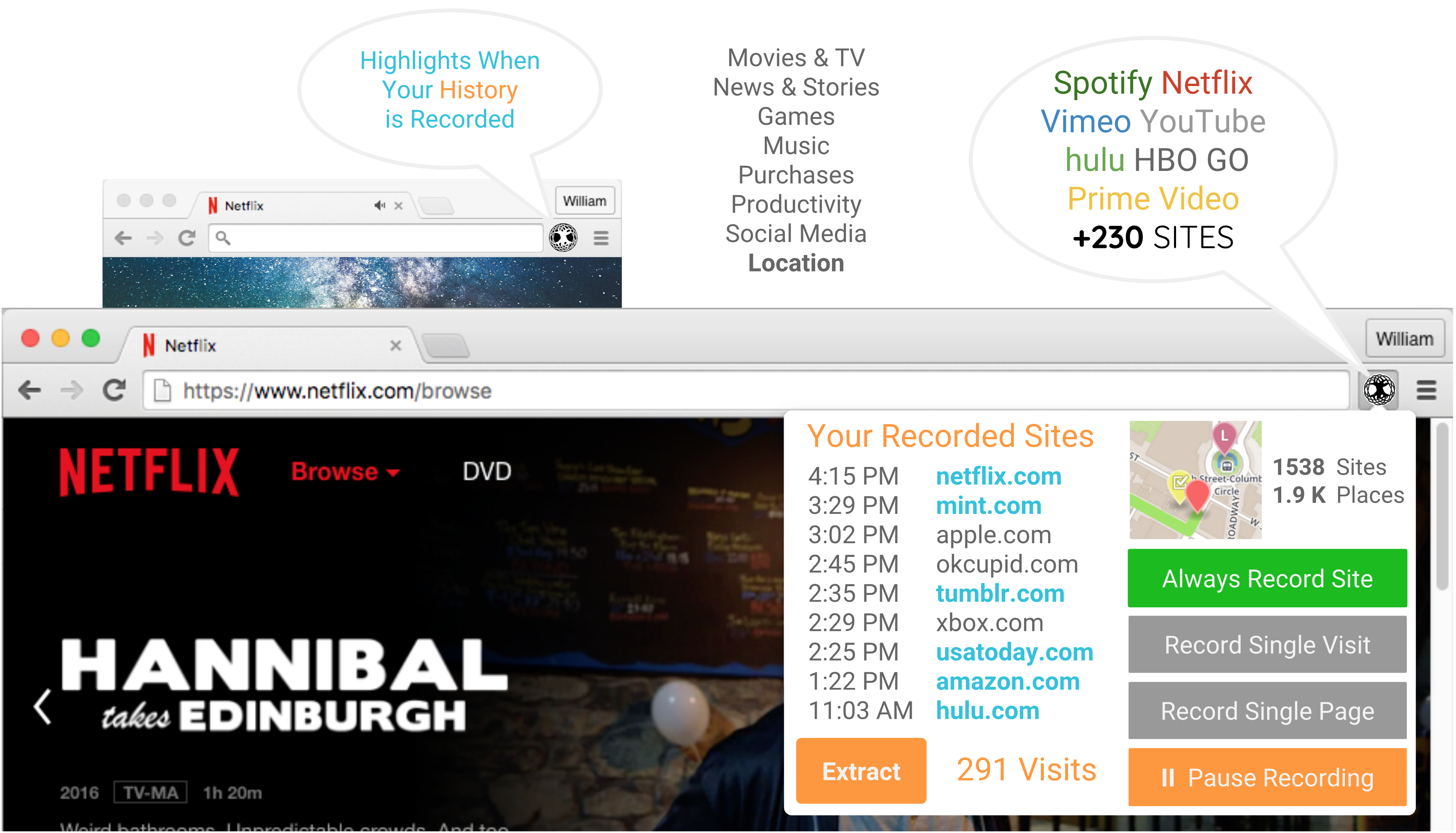Click the tree extension icon in small browser

click(x=563, y=237)
